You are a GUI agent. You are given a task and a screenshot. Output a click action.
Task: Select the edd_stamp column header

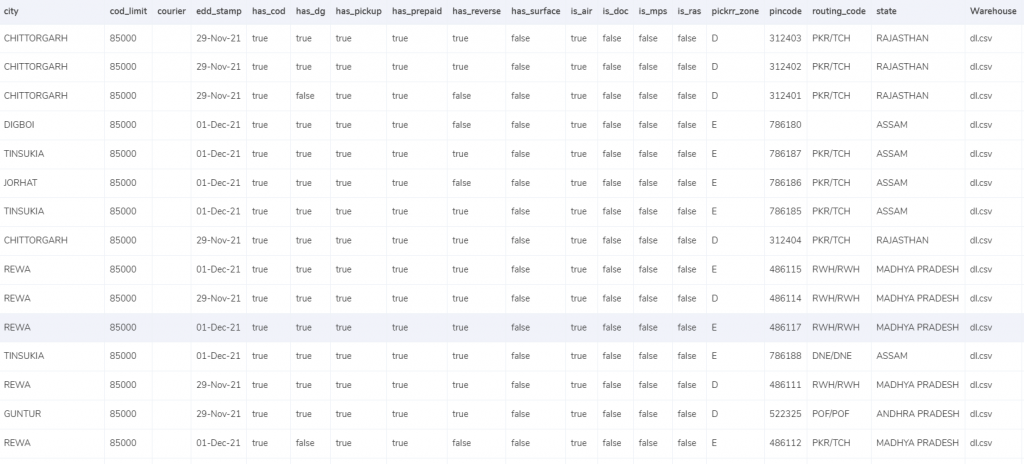(216, 10)
